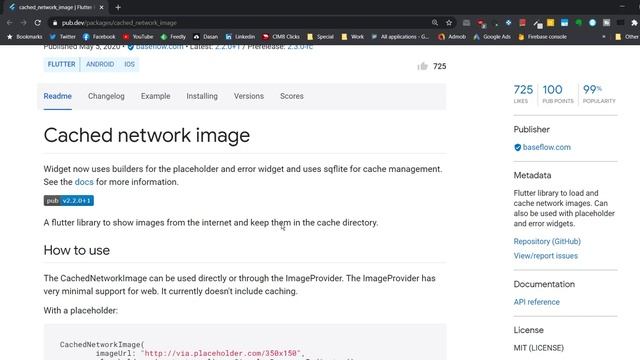The width and height of the screenshot is (640, 360).
Task: Open the Scores tab
Action: coord(291,96)
